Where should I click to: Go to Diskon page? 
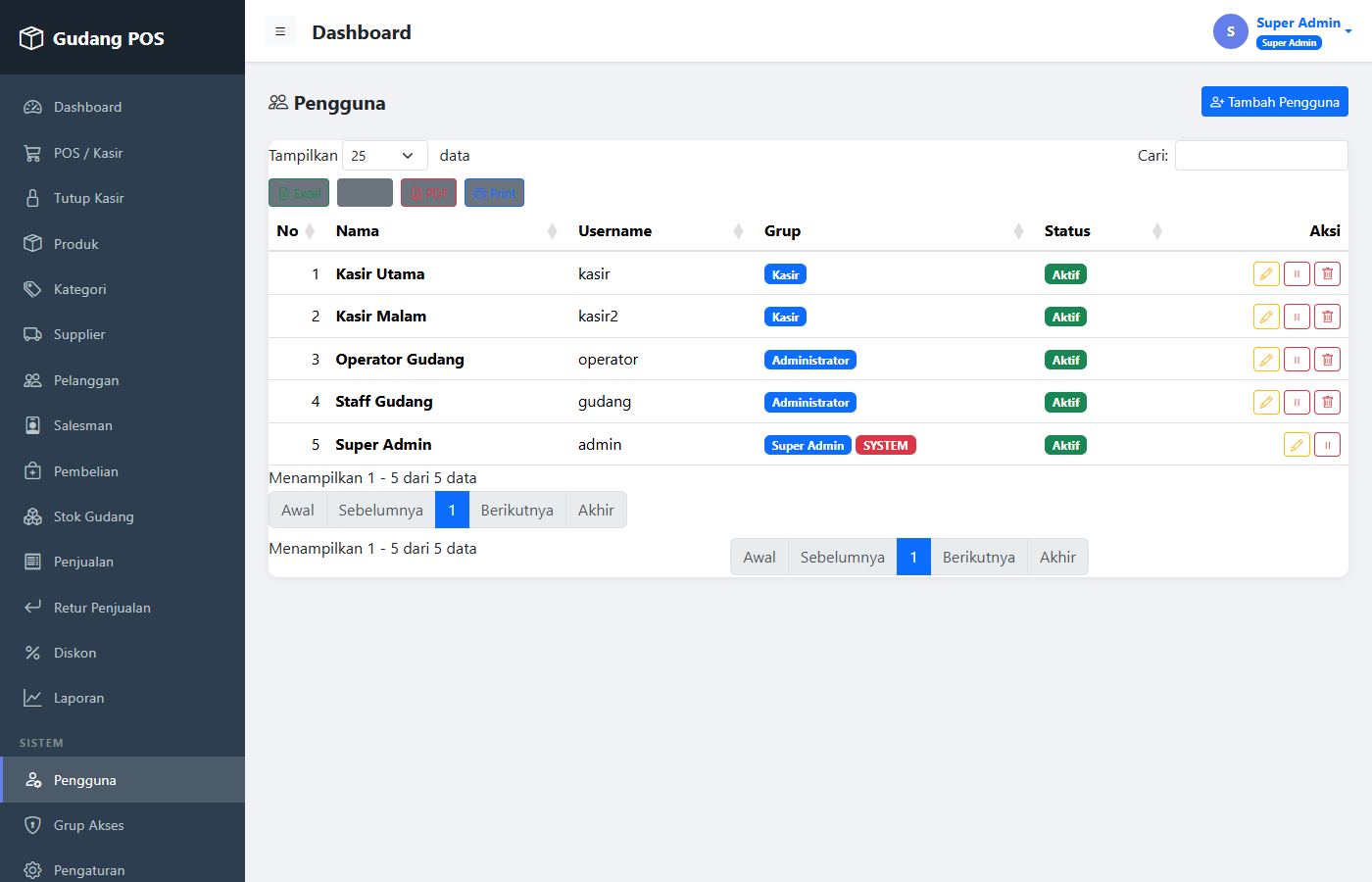coord(122,653)
